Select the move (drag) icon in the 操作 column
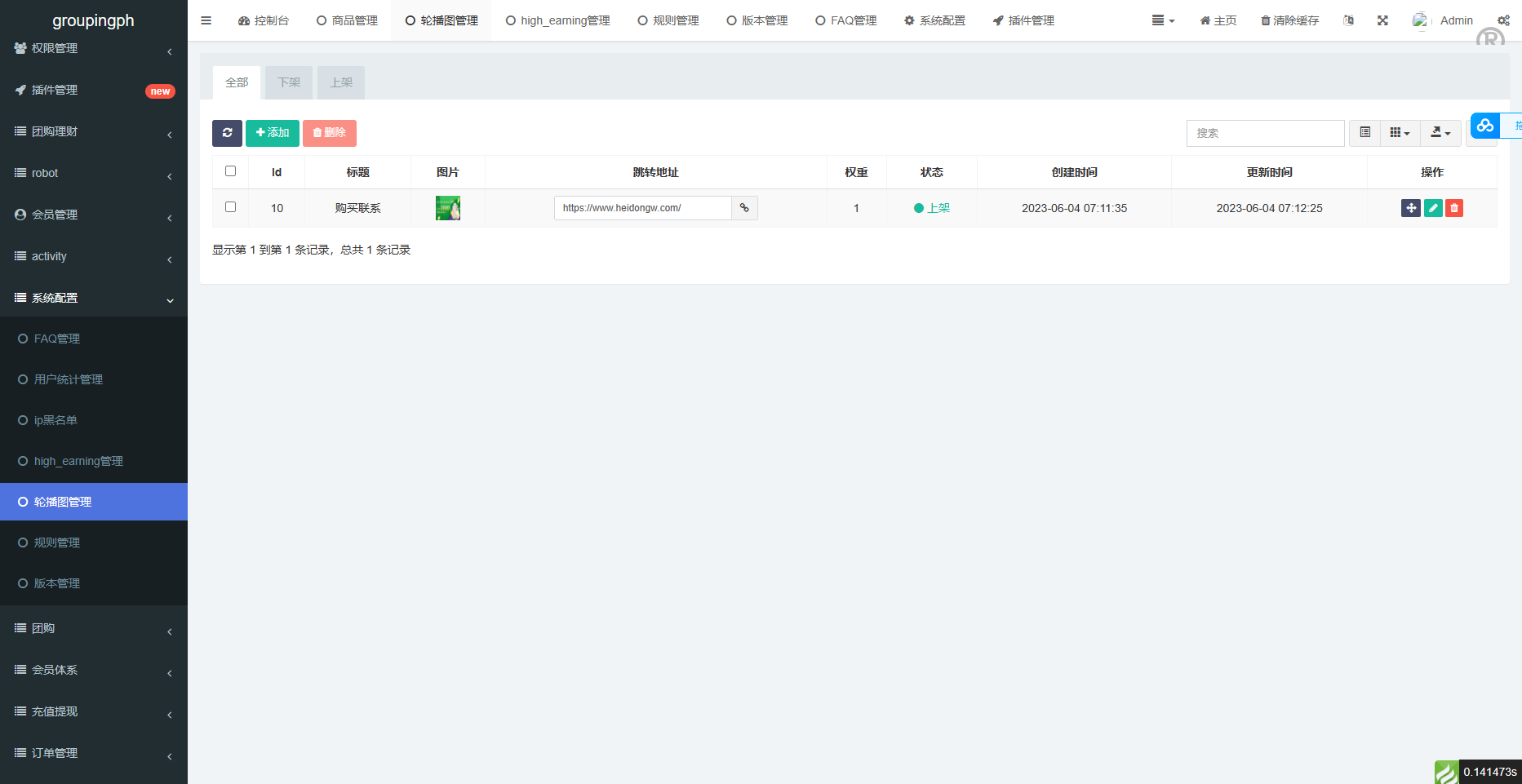 click(1411, 208)
